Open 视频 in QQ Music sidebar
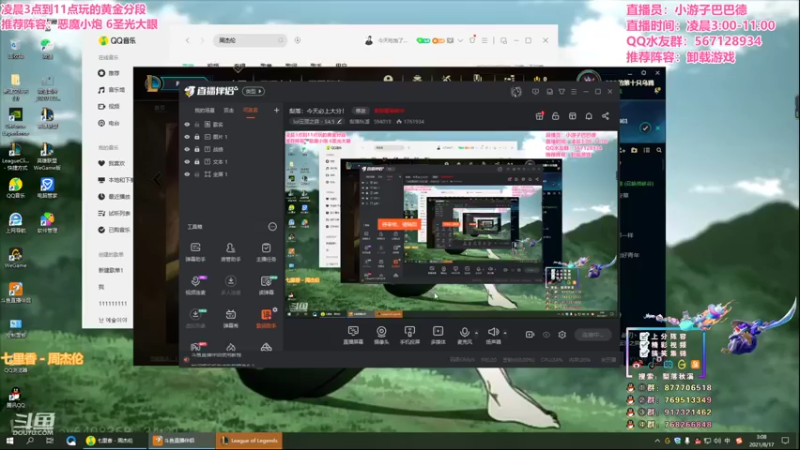Screen dimensions: 800x450 click(x=109, y=107)
